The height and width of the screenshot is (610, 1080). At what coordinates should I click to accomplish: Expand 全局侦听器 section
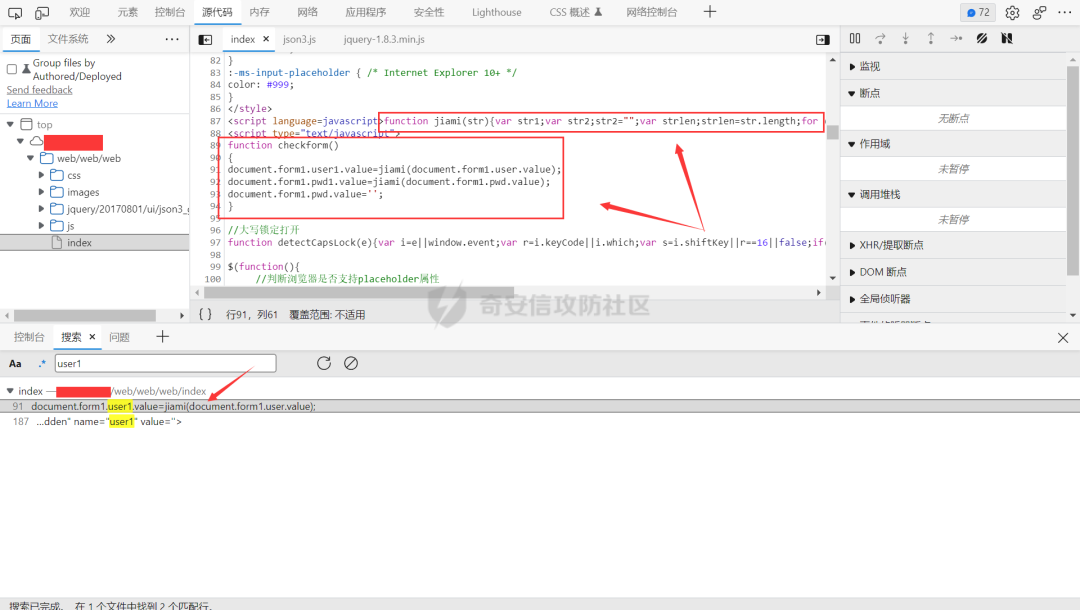tap(853, 299)
